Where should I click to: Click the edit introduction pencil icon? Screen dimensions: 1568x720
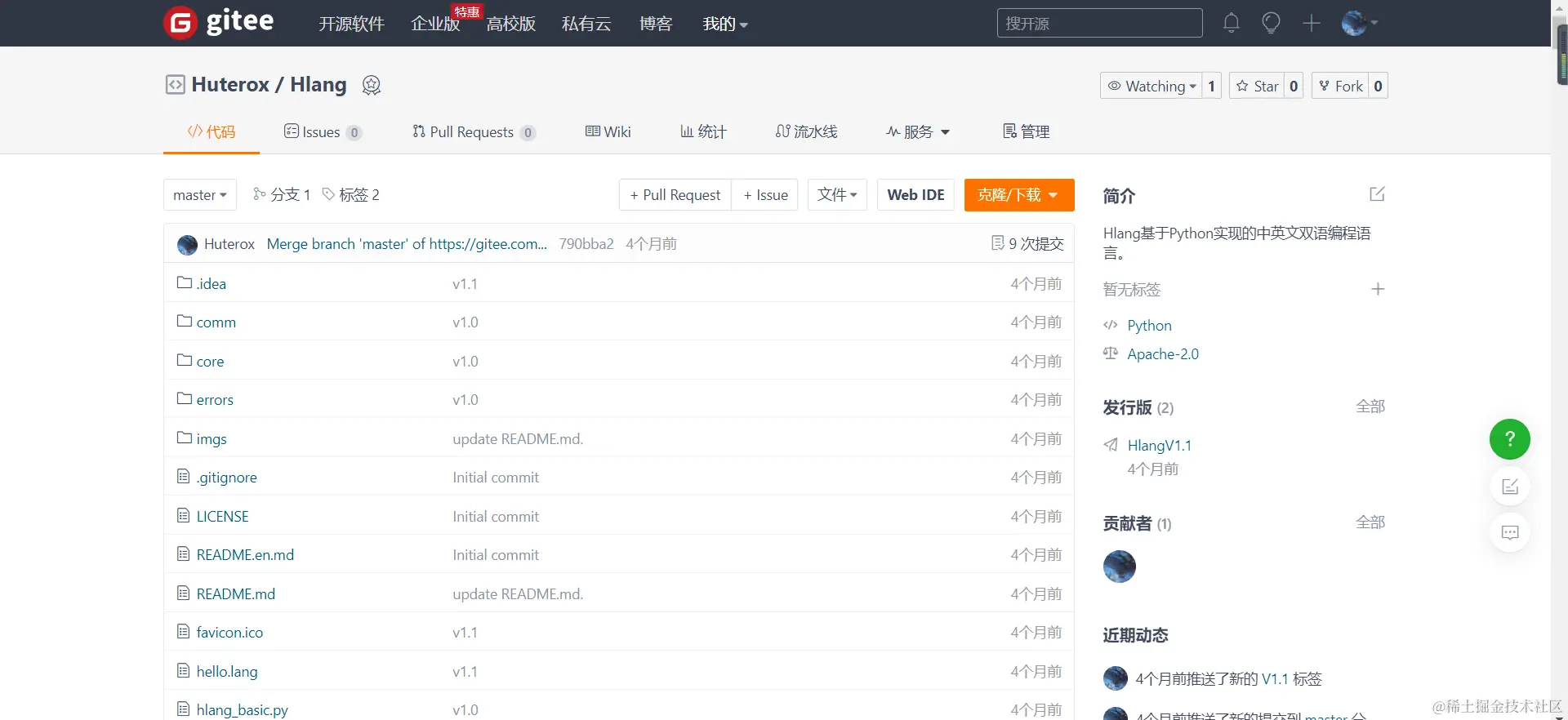pyautogui.click(x=1377, y=194)
